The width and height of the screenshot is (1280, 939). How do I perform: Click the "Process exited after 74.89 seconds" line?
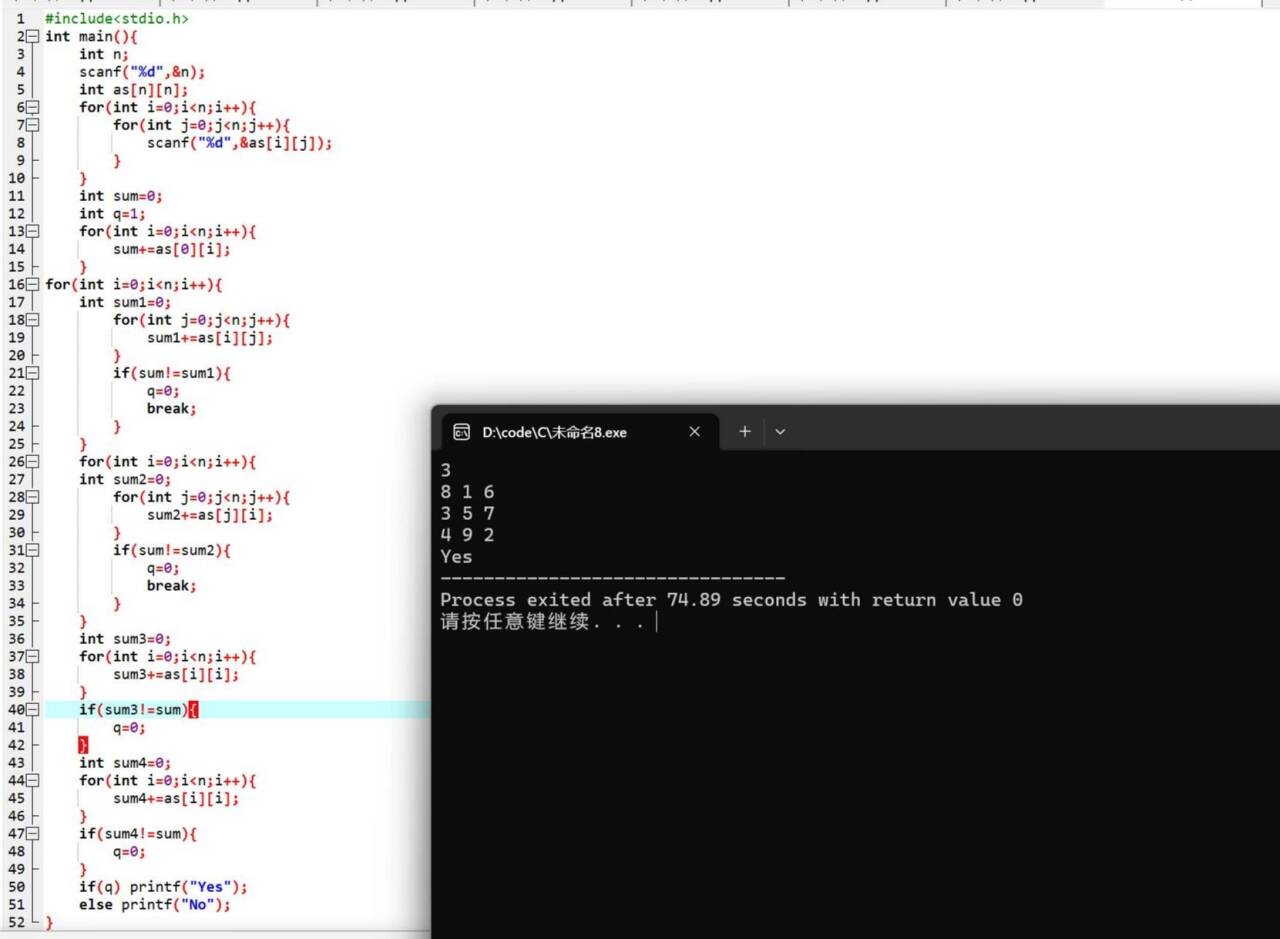[731, 600]
